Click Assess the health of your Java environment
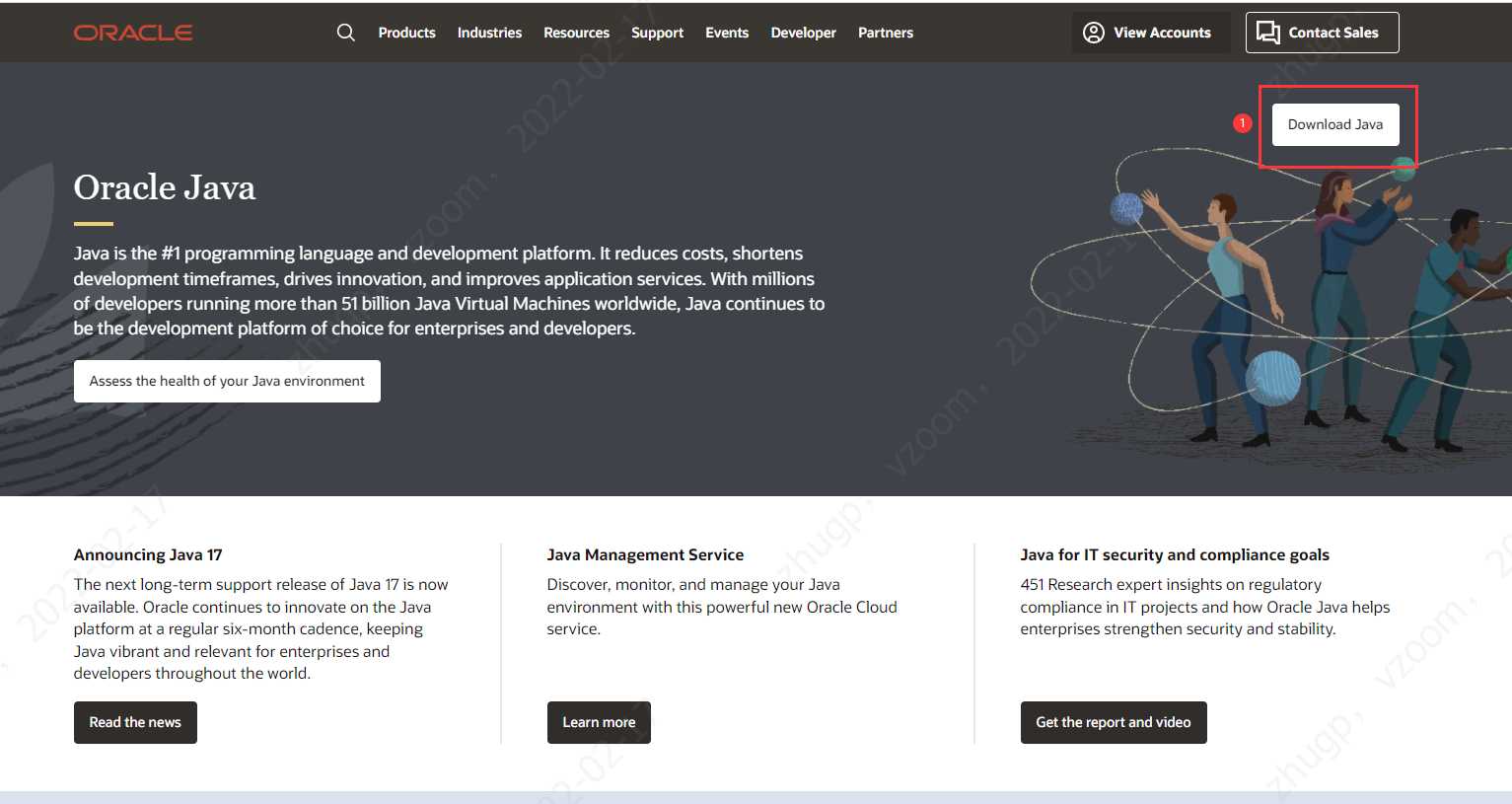1512x804 pixels. [x=227, y=381]
